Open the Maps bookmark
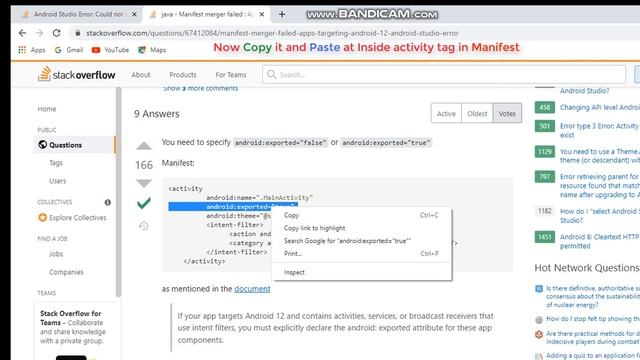 click(152, 50)
